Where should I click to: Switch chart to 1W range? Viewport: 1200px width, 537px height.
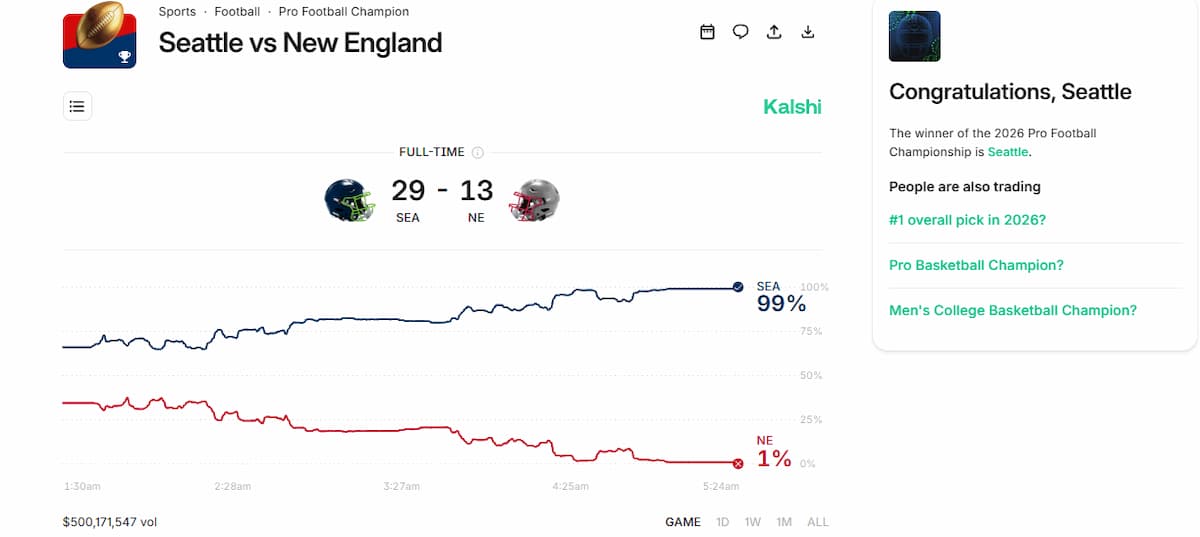[x=753, y=522]
